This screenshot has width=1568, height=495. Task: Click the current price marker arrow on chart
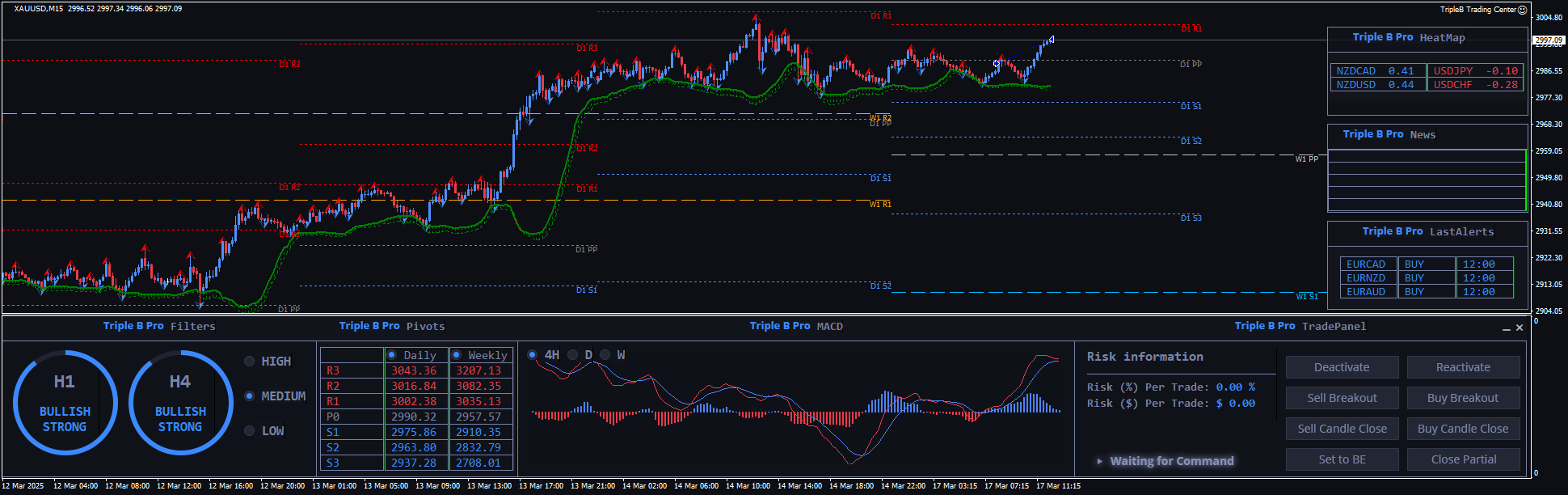[1051, 39]
